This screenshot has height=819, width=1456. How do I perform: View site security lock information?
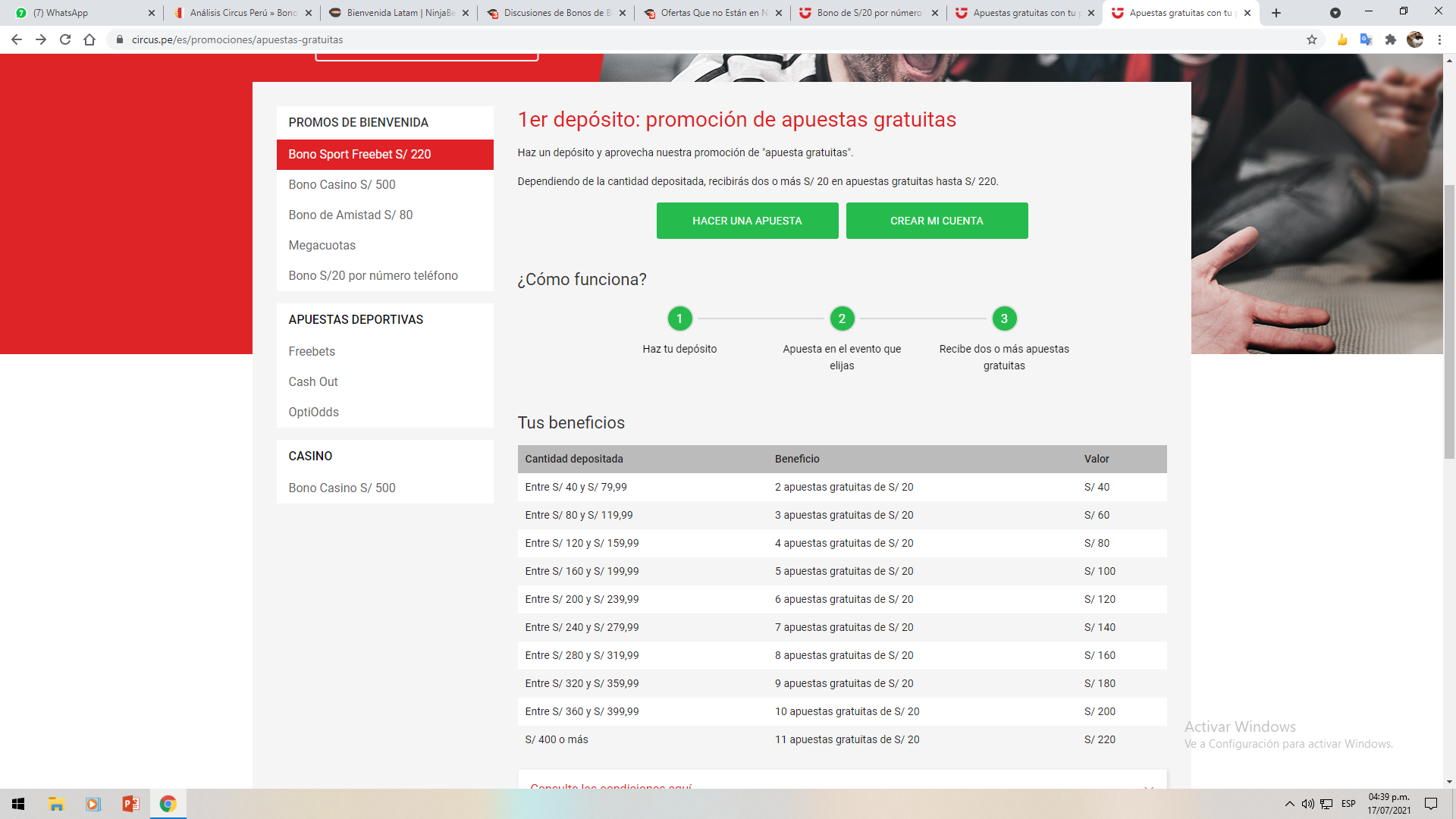click(x=119, y=39)
